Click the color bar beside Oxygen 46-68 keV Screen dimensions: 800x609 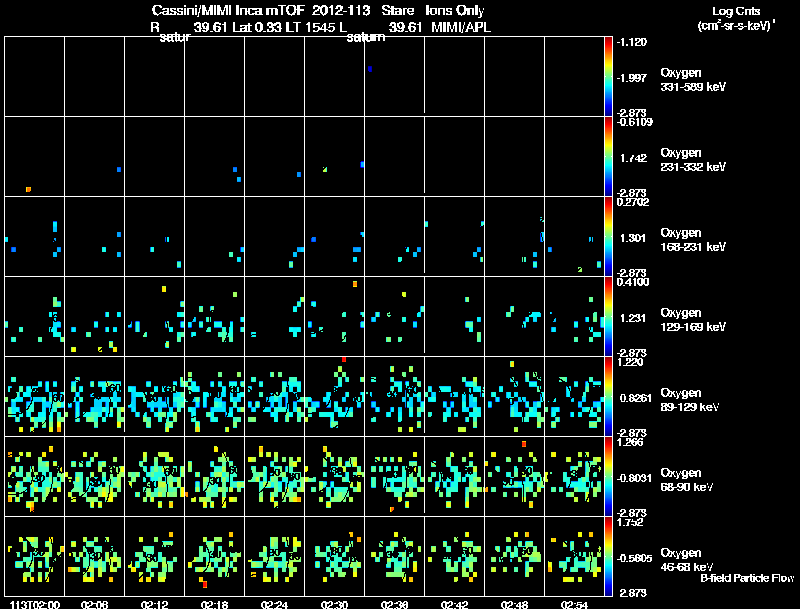(x=608, y=557)
